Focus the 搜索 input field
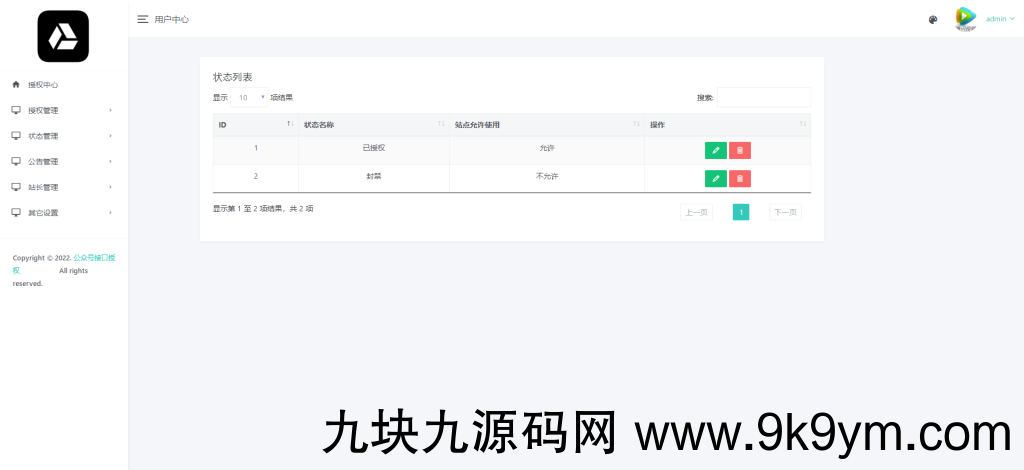This screenshot has height=470, width=1024. [x=763, y=97]
